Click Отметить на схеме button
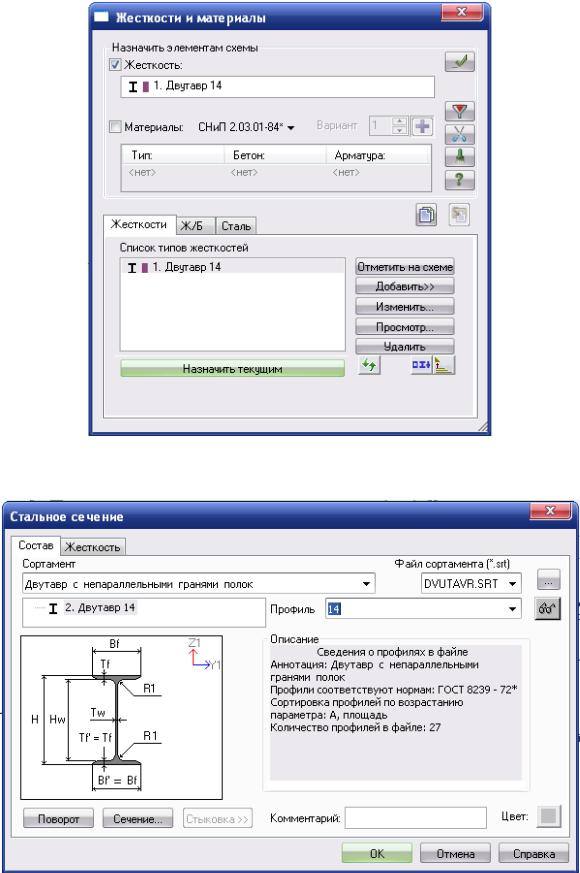Viewport: 580px width, 873px height. coord(405,267)
